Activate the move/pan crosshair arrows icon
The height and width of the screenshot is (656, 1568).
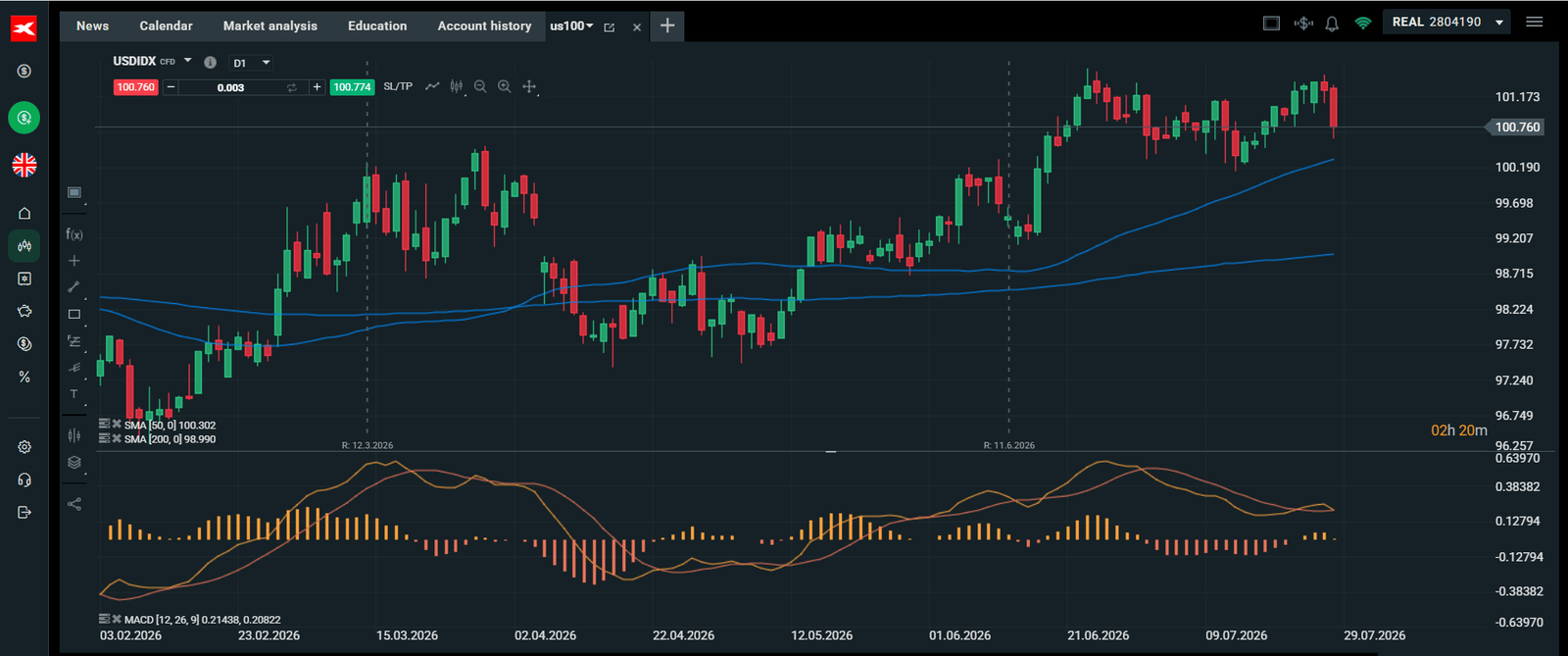pyautogui.click(x=529, y=87)
